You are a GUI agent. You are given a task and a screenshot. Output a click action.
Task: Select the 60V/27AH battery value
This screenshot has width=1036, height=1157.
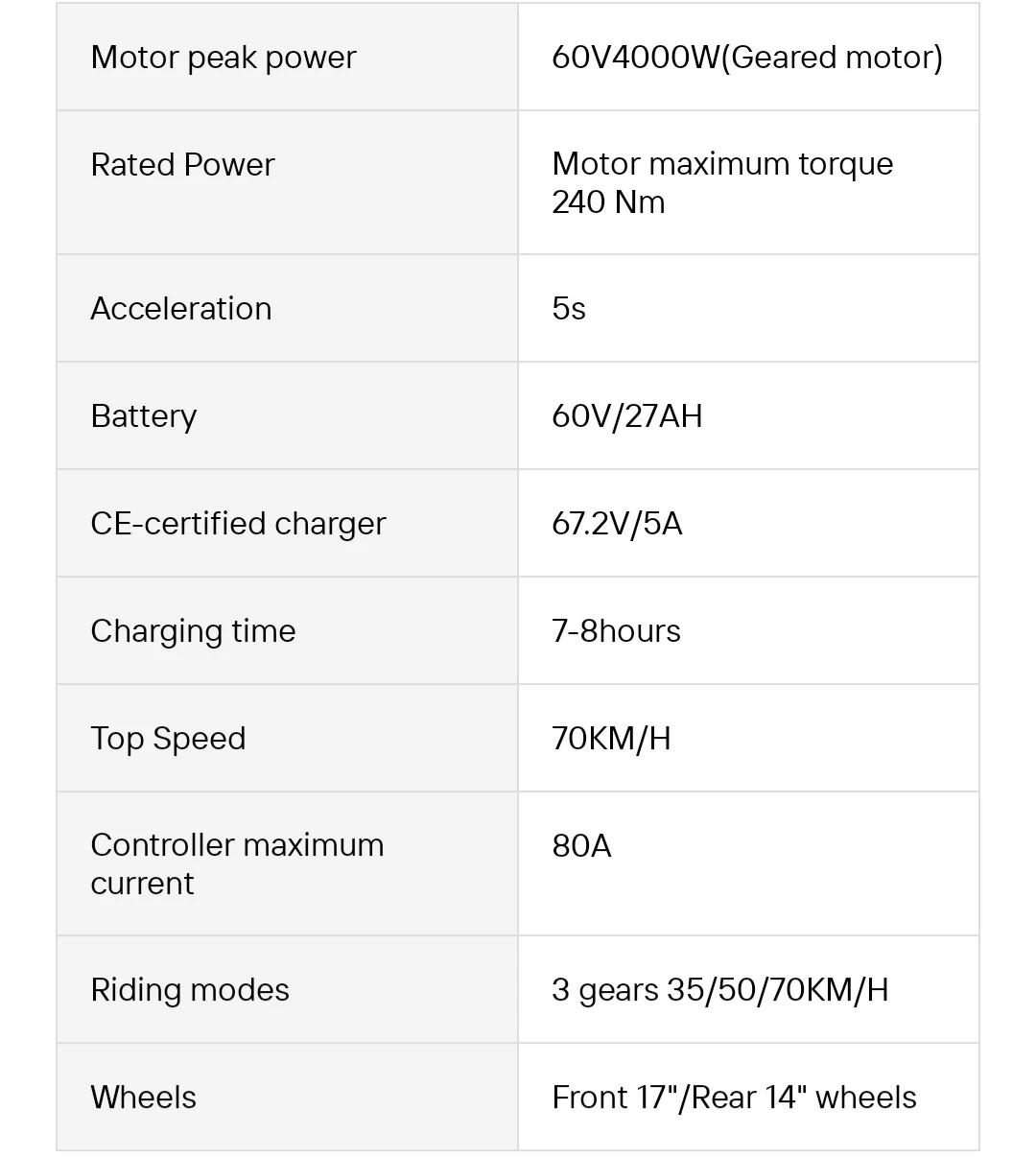click(x=626, y=416)
